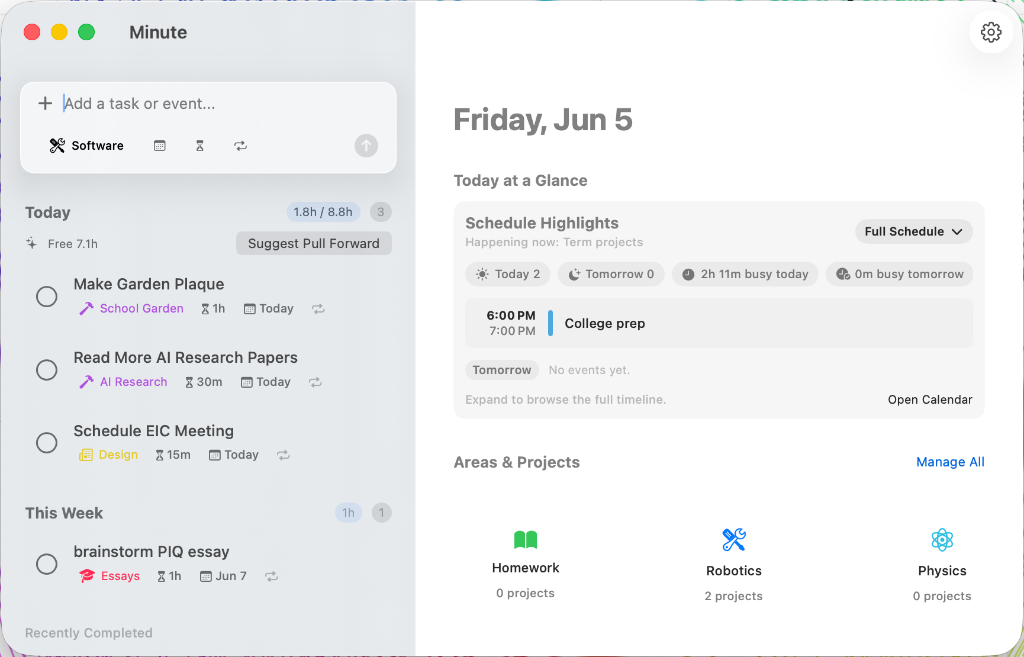Click the calendar date icon in task input

click(x=159, y=146)
